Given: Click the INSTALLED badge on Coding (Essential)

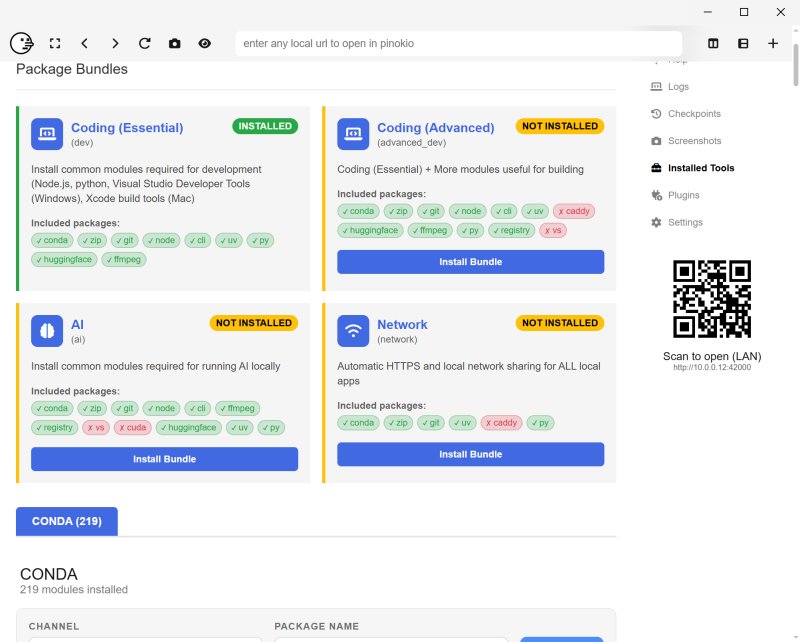Looking at the screenshot, I should (x=265, y=126).
